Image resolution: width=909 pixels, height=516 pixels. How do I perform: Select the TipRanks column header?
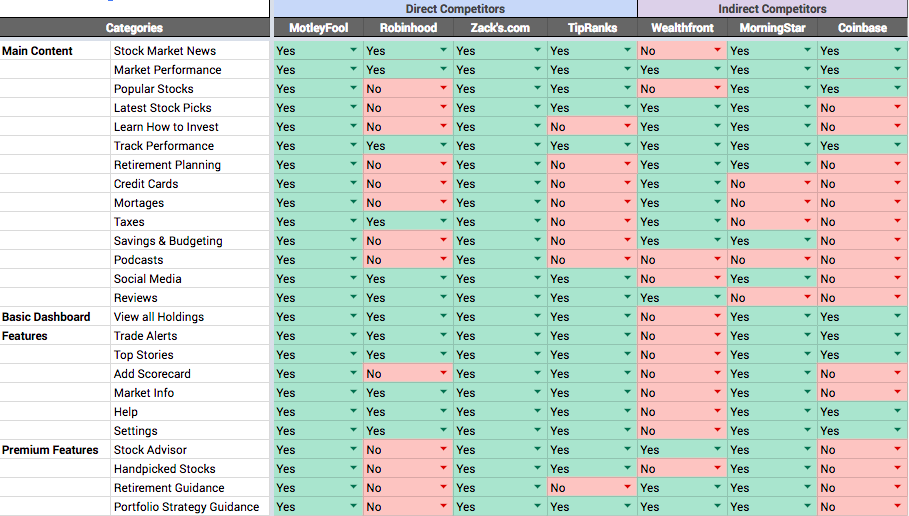point(592,27)
